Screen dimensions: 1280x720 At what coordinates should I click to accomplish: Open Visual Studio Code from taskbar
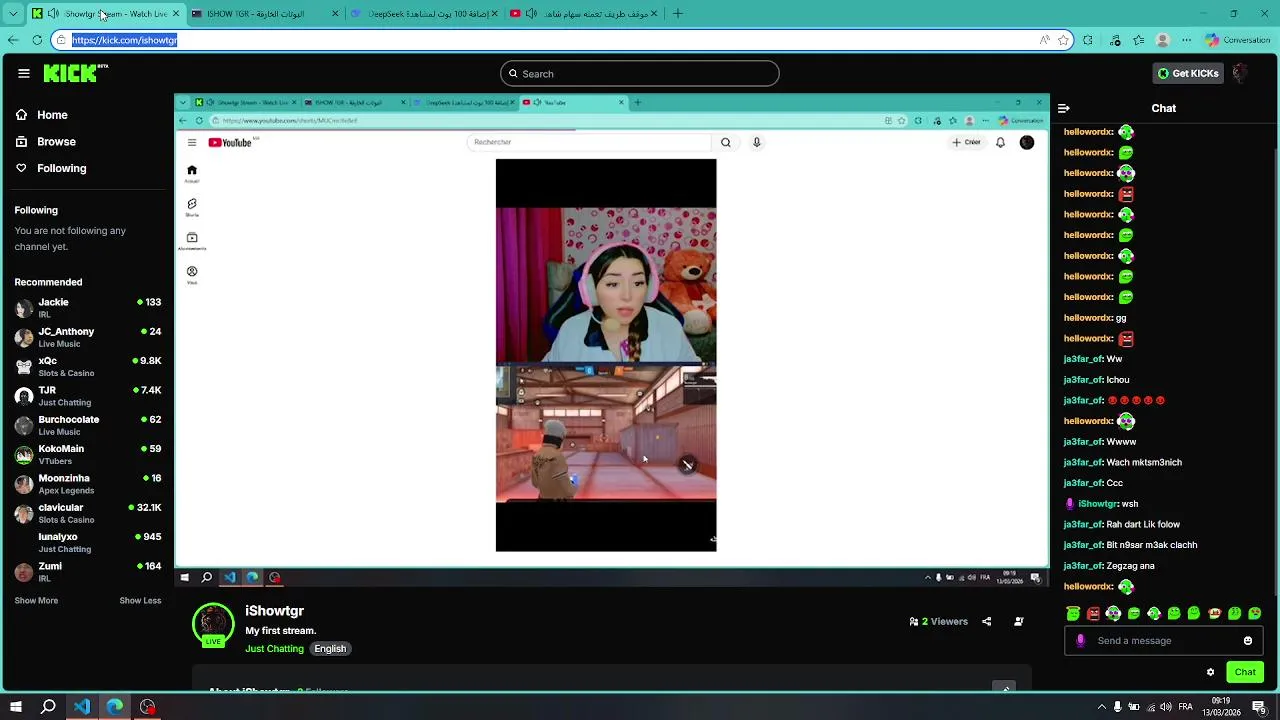tap(82, 707)
